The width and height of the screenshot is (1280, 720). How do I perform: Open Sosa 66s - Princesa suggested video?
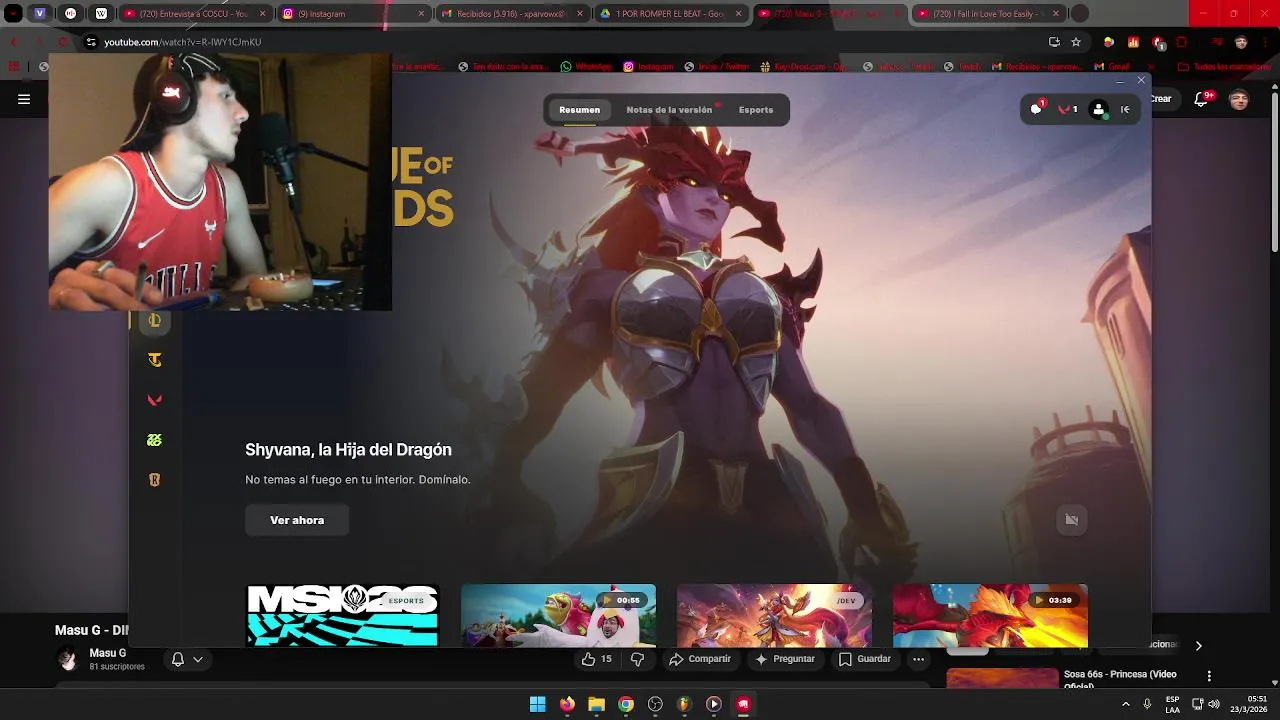(1120, 679)
